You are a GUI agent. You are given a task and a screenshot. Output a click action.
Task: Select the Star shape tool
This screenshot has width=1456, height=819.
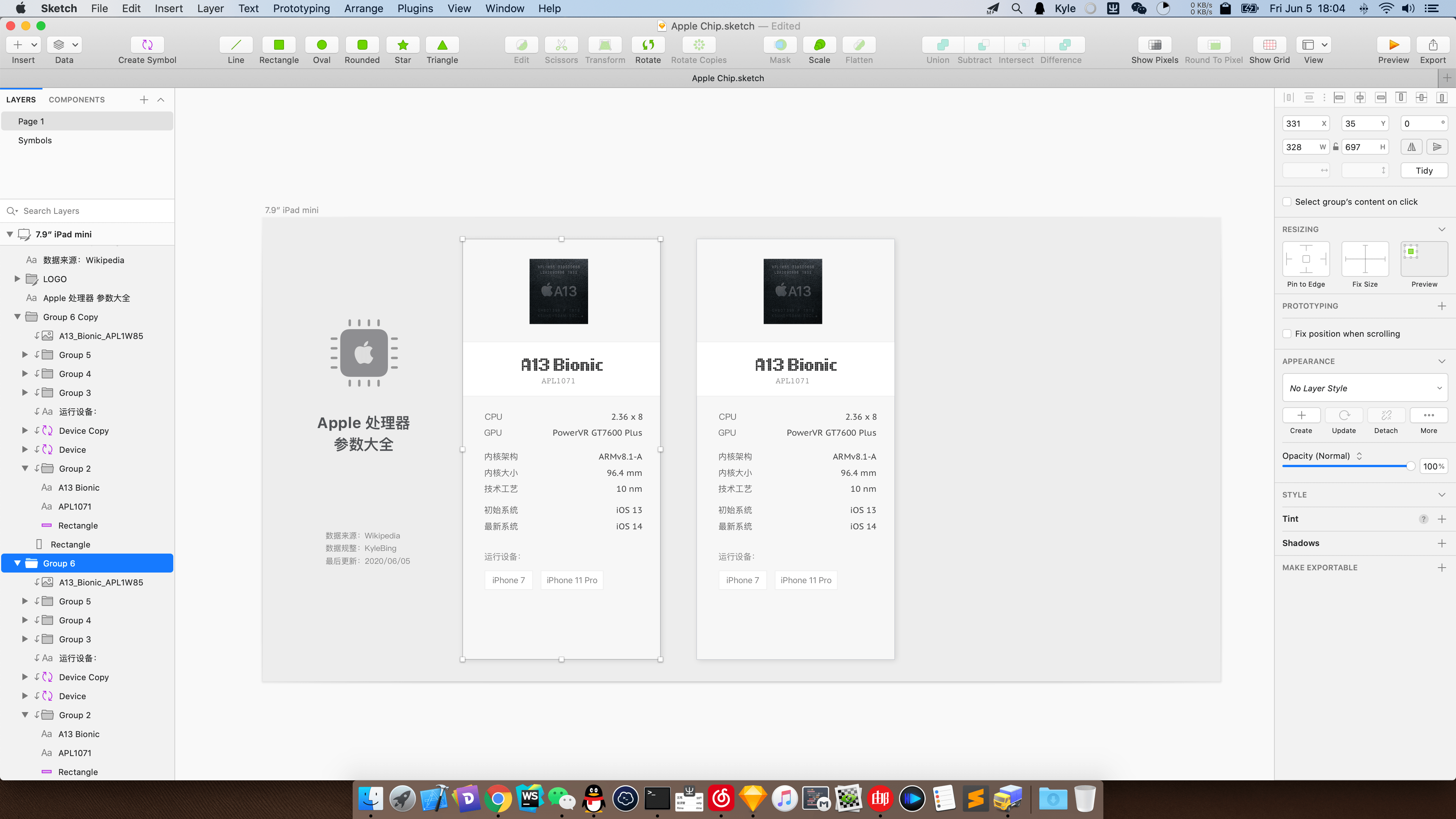point(402,45)
